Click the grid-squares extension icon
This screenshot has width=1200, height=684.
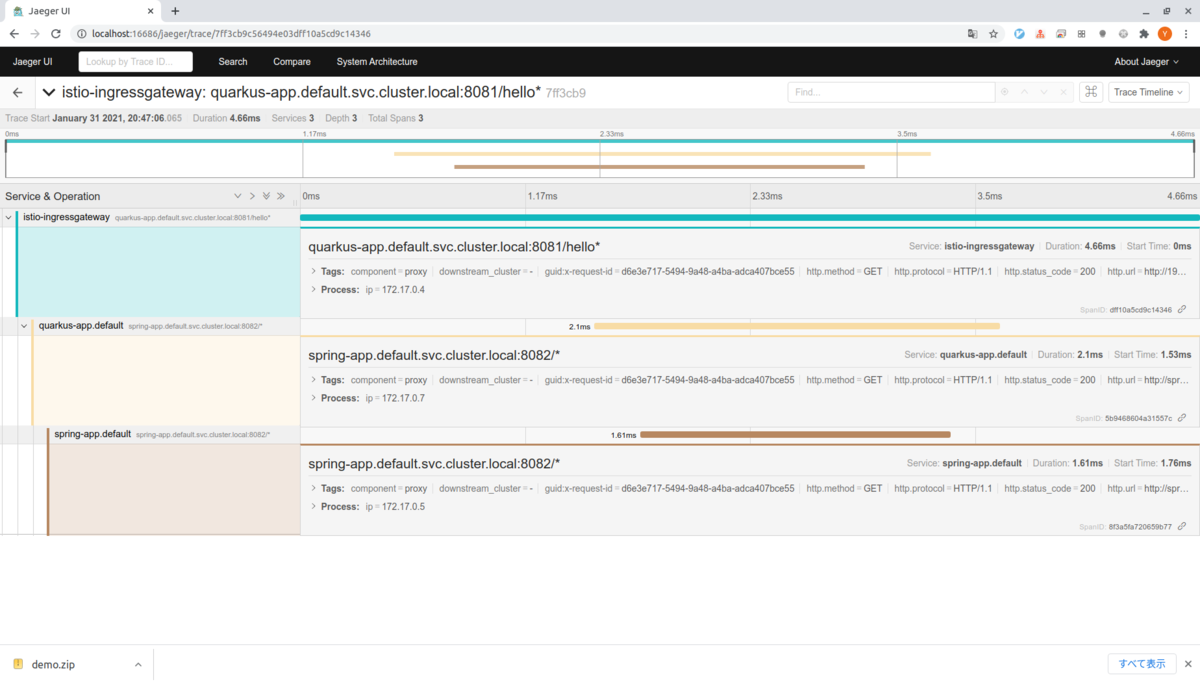pyautogui.click(x=1082, y=33)
